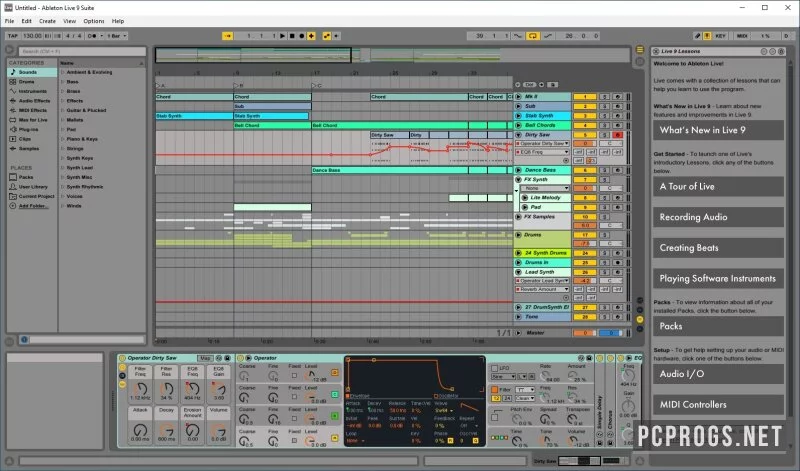Expand Ambient & Evolving folder
This screenshot has width=800, height=471.
(63, 72)
